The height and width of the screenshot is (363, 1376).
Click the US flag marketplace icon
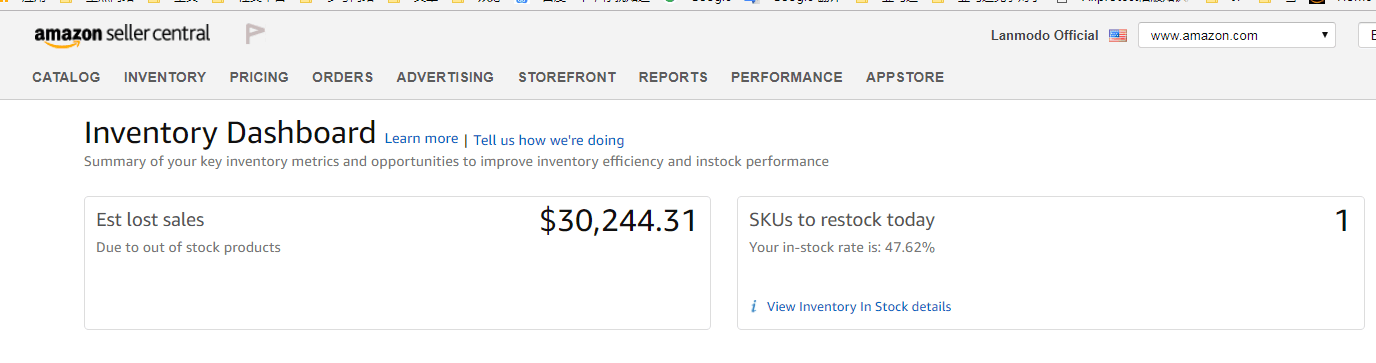click(x=1118, y=35)
